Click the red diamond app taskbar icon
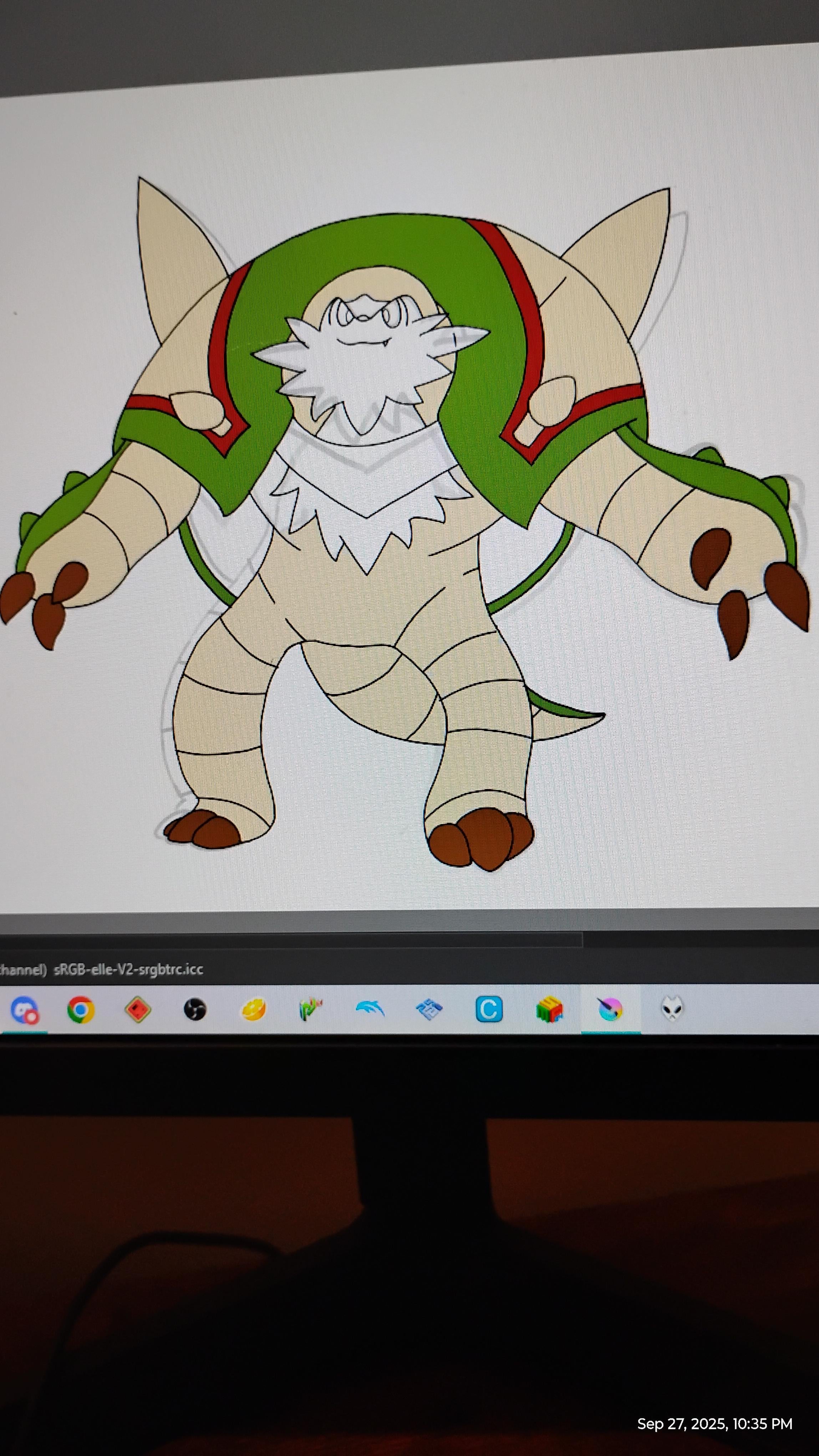819x1456 pixels. click(x=138, y=1010)
